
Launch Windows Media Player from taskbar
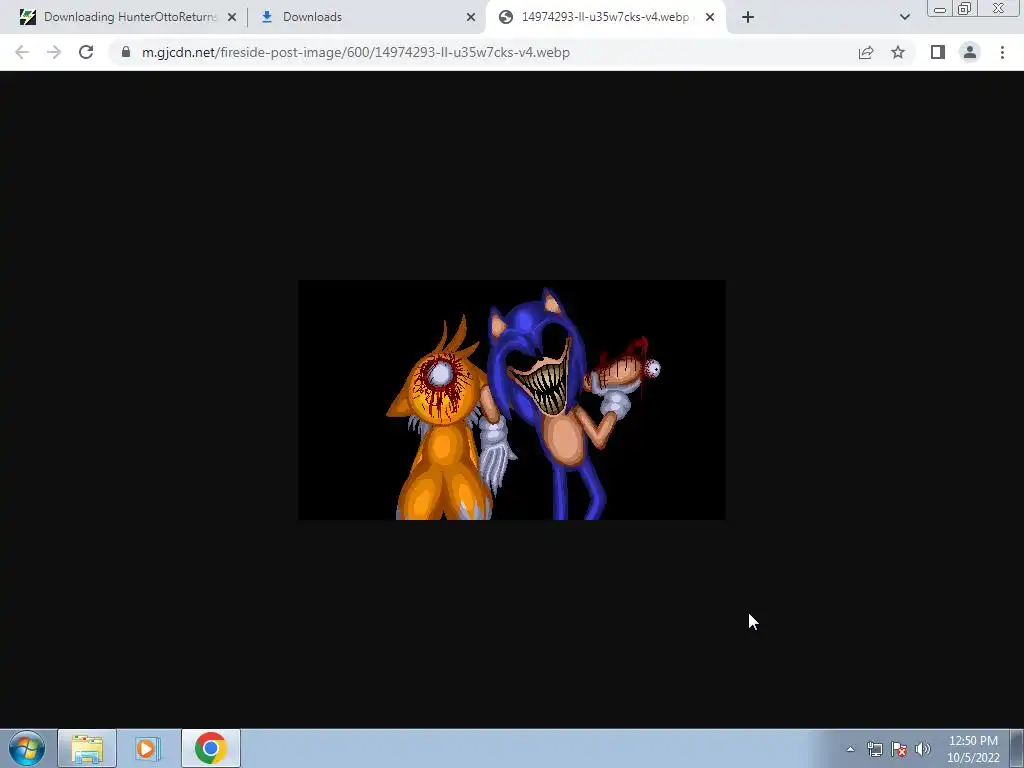point(147,748)
